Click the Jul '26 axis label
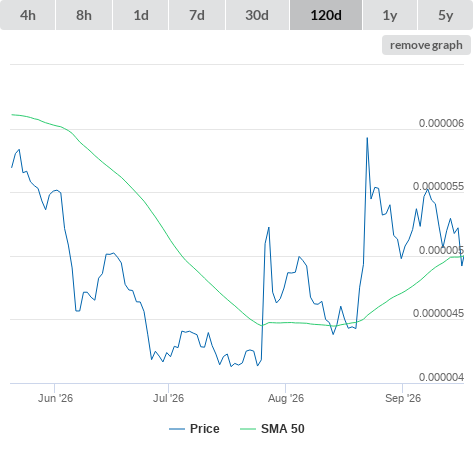474x455 pixels. click(168, 398)
